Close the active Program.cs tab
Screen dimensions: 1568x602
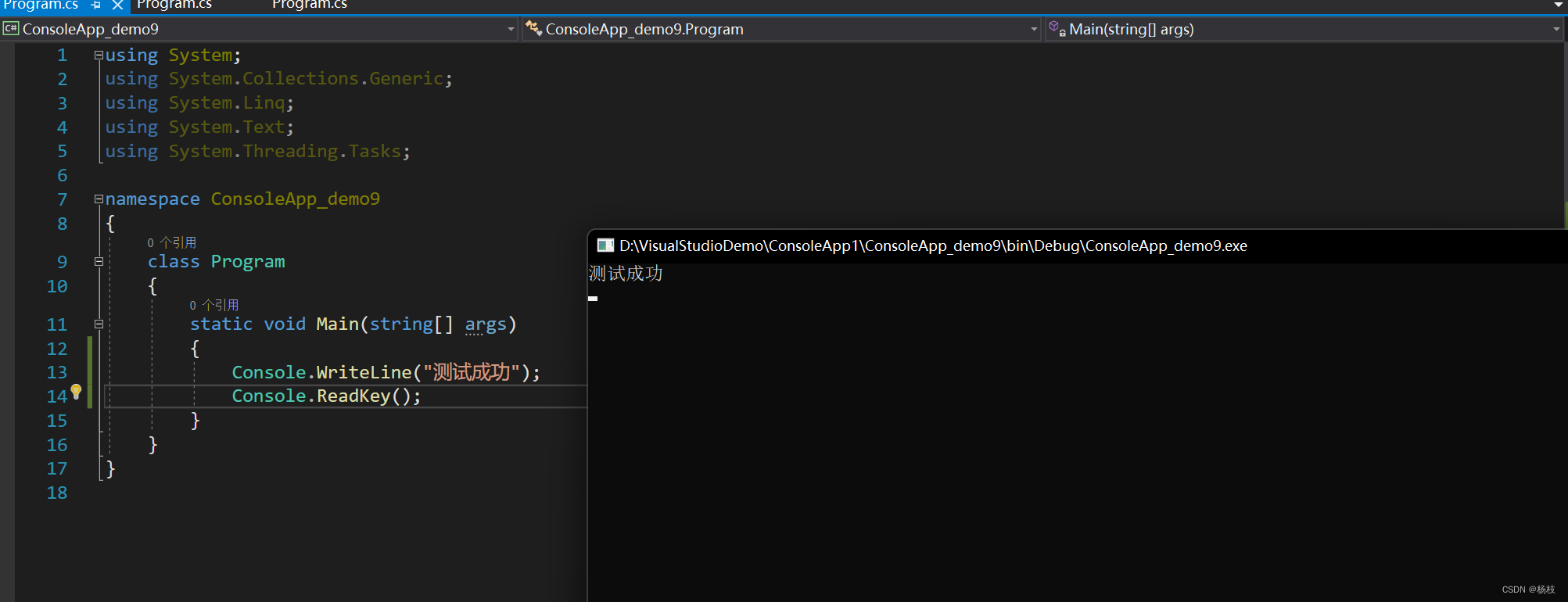[117, 5]
